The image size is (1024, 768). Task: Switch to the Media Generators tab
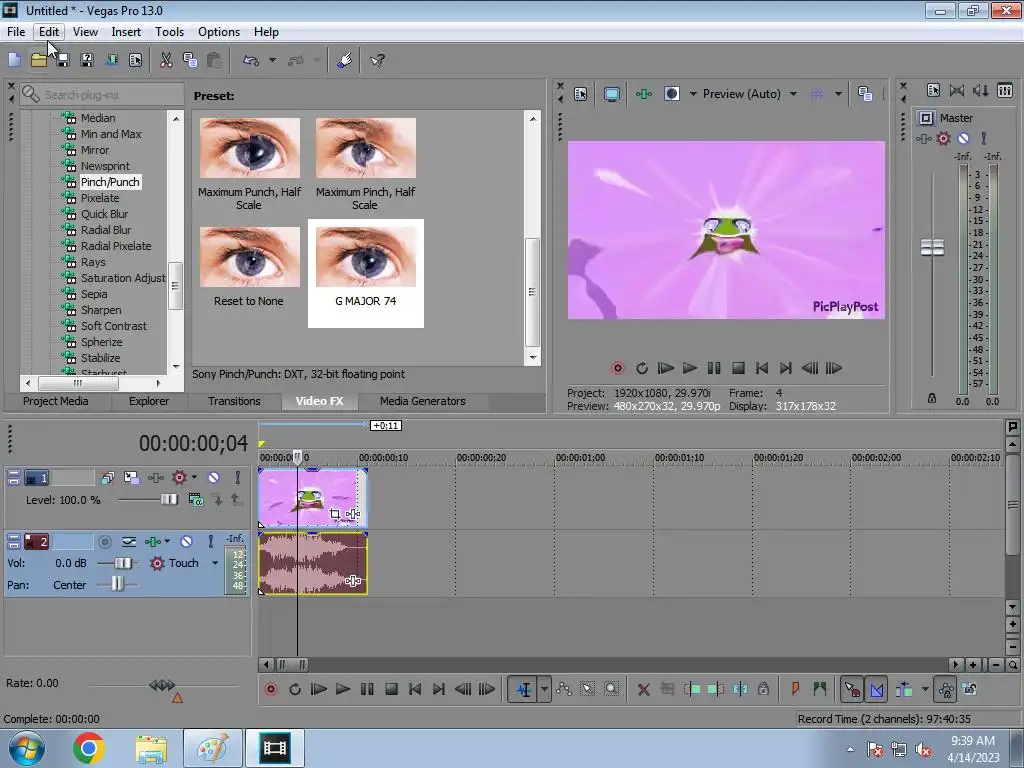point(423,401)
